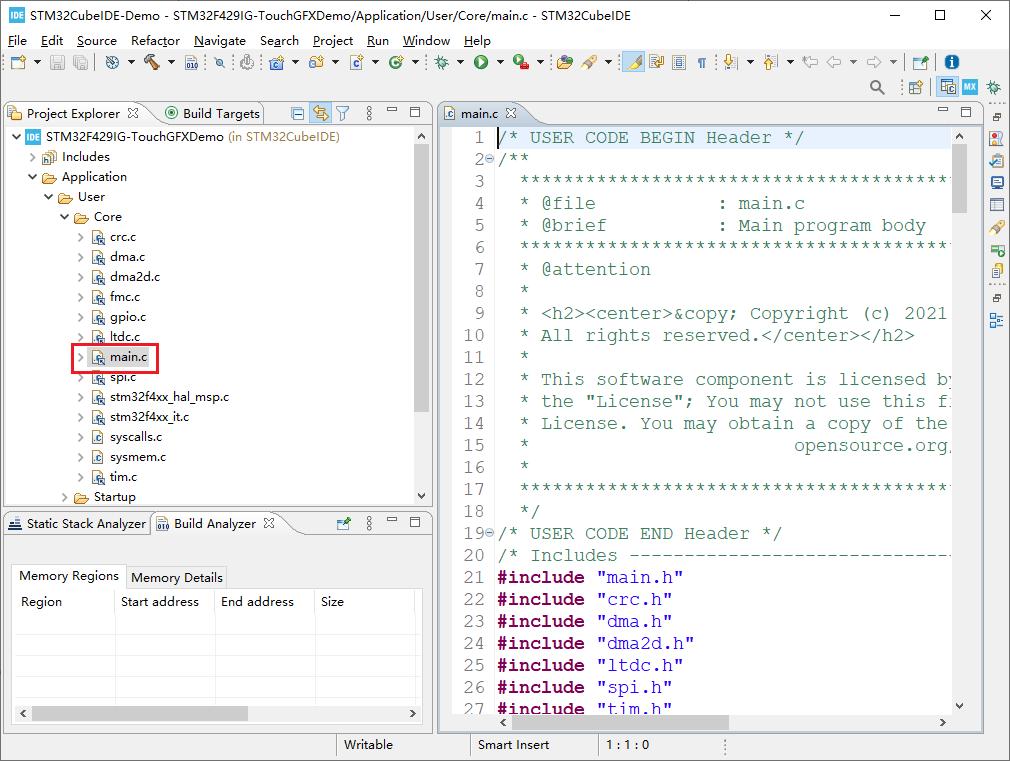This screenshot has width=1010, height=761.
Task: Switch to the Memory Details tab
Action: pos(177,577)
